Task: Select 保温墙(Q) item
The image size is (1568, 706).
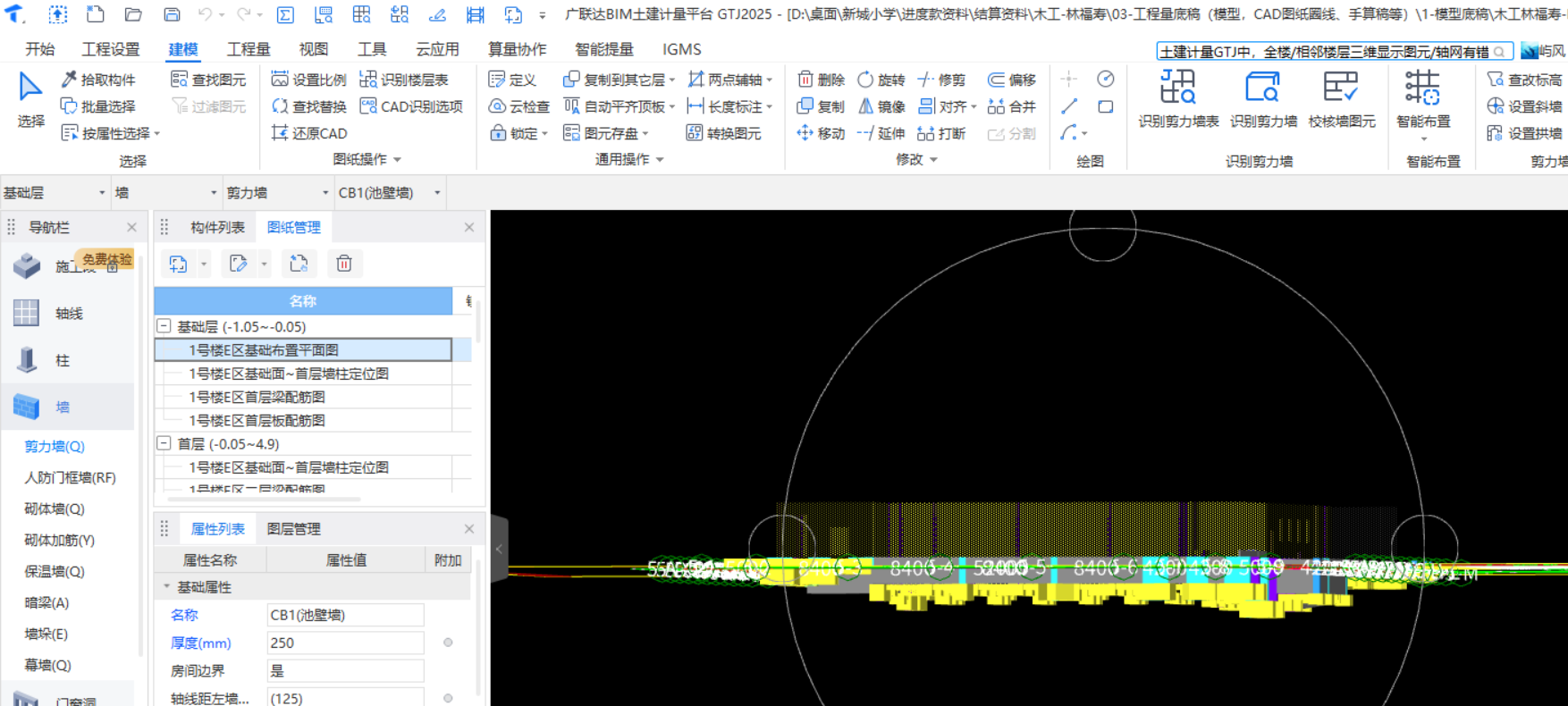Action: (x=55, y=571)
